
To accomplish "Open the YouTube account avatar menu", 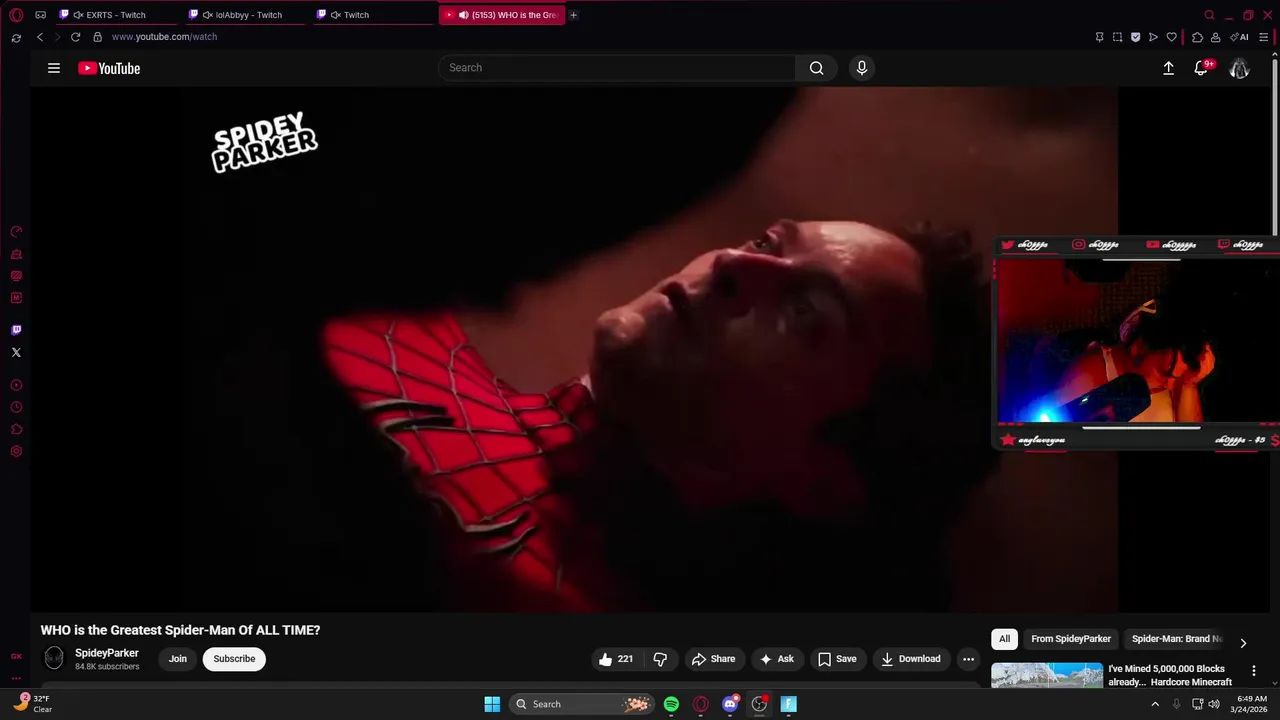I will [1240, 68].
